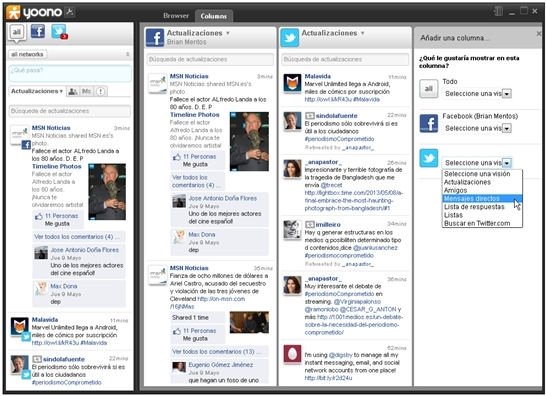Open the Actualizaciones dropdown in the sidebar

[37, 91]
